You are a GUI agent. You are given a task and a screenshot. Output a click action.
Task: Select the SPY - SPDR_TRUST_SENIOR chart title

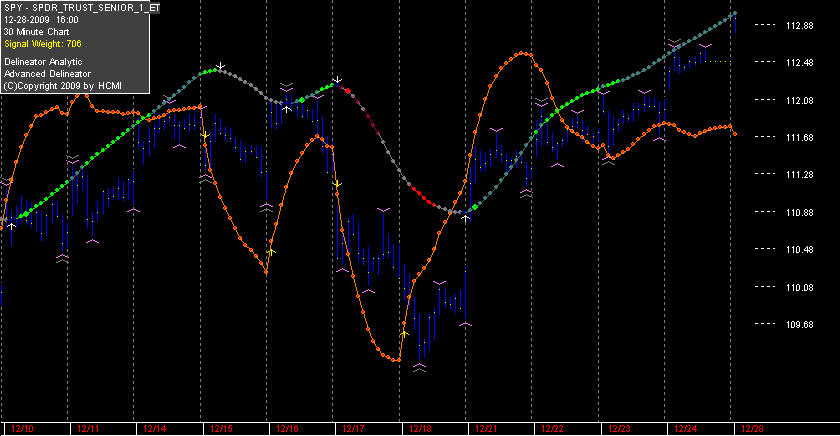82,8
